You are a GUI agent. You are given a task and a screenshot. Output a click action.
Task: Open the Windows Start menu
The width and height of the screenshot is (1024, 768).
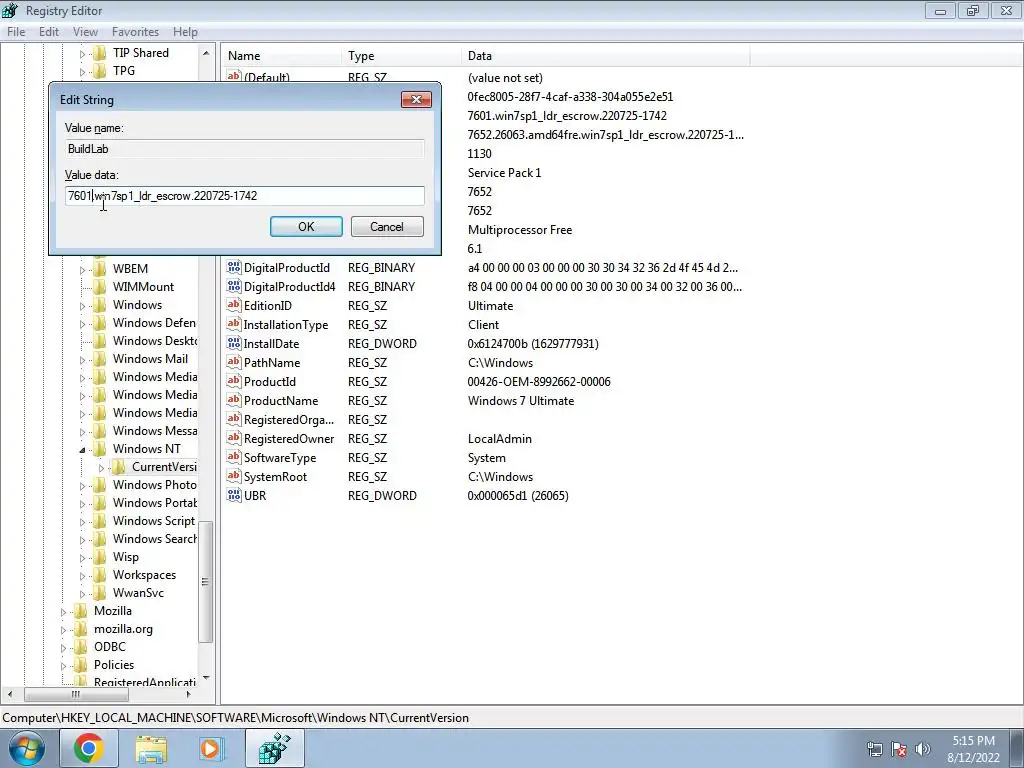26,748
